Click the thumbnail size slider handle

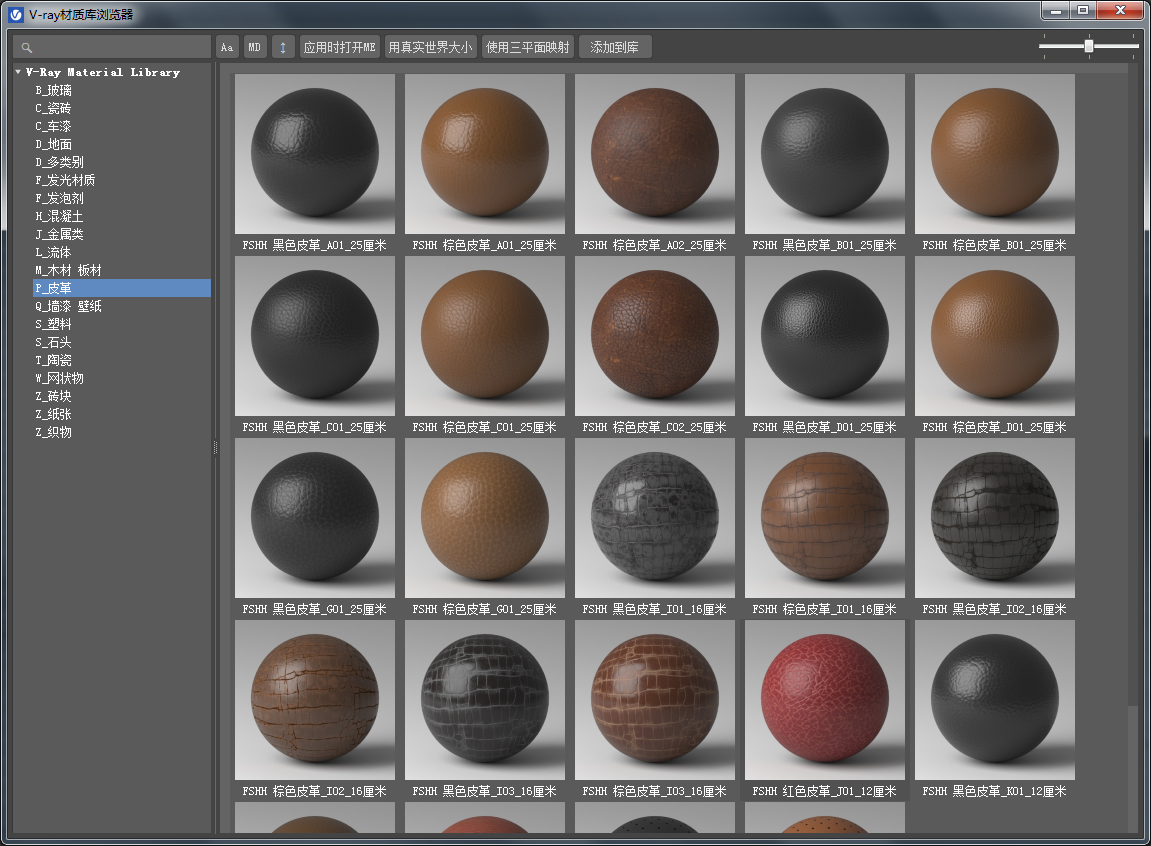1089,46
